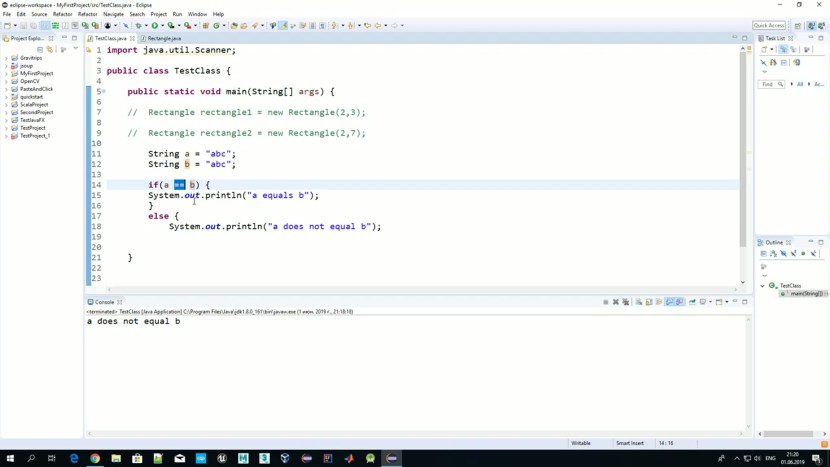The width and height of the screenshot is (830, 467).
Task: Click Clear Console icon
Action: tap(639, 302)
